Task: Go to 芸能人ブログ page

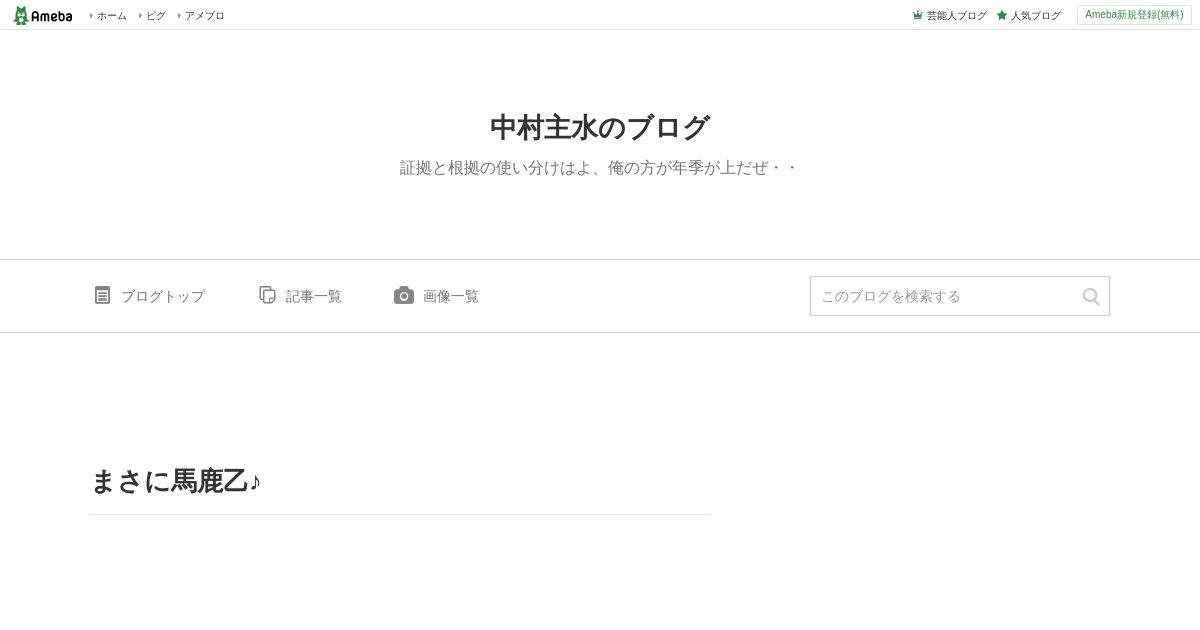Action: click(956, 15)
